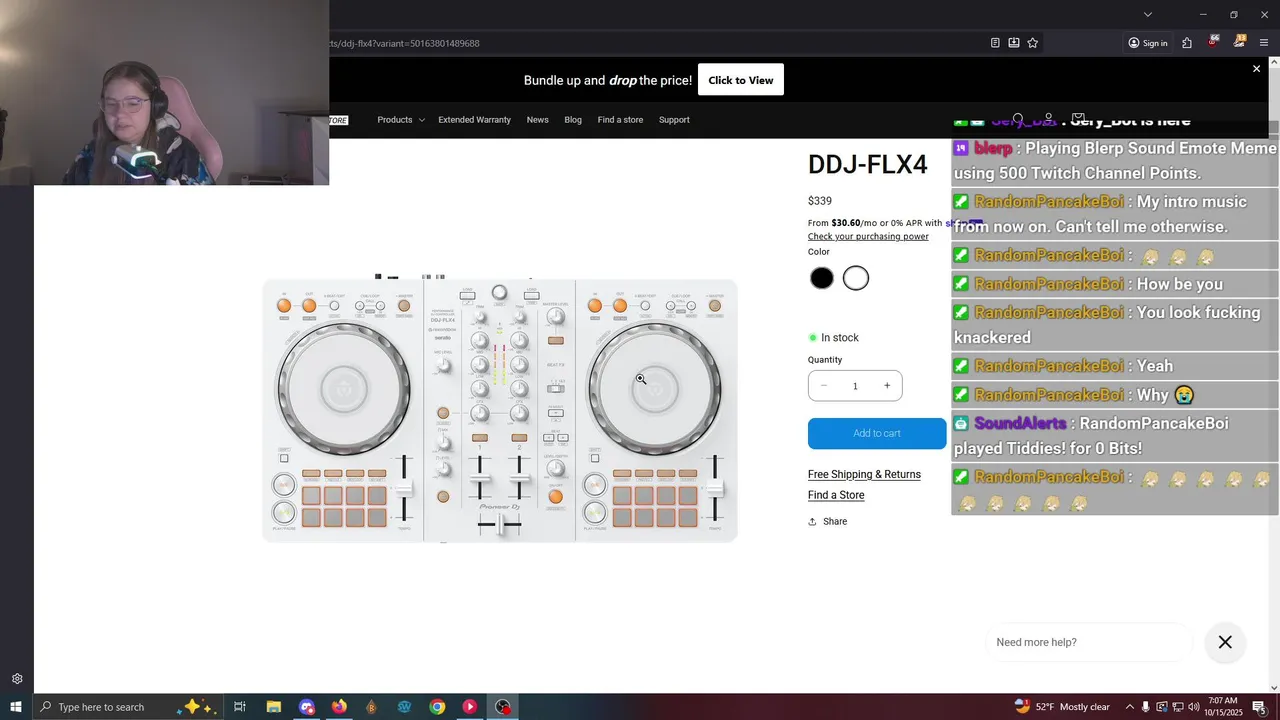Viewport: 1280px width, 720px height.
Task: Open the browser extensions puzzle icon
Action: (1187, 43)
